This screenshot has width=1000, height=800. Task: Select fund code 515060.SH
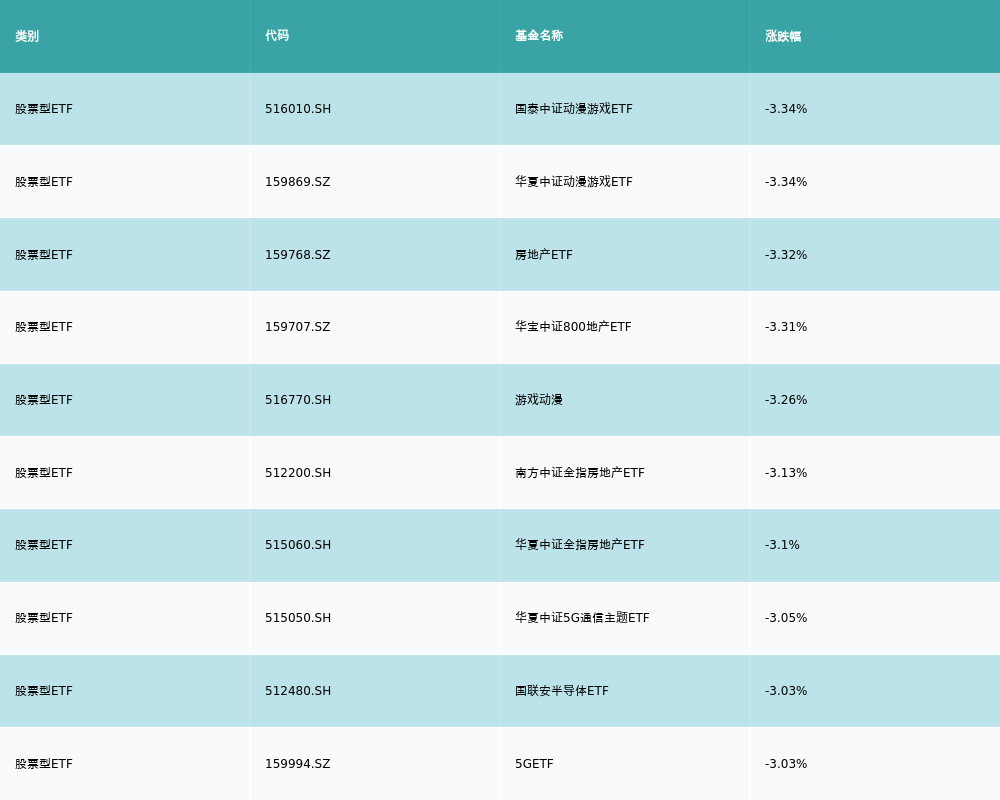point(298,545)
